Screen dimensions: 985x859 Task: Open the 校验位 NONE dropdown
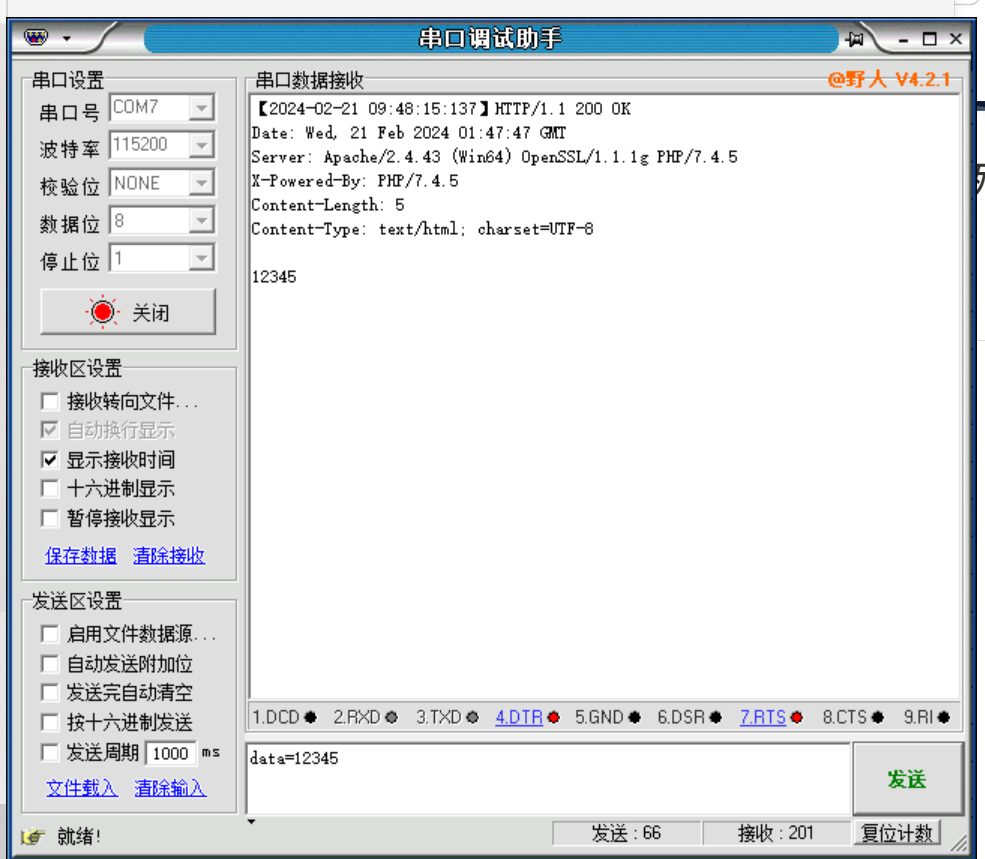click(x=201, y=183)
